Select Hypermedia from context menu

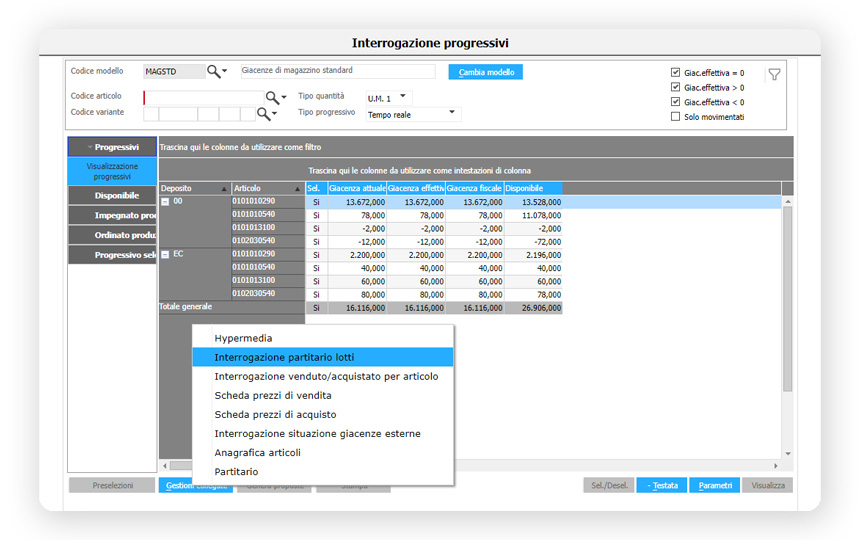pos(323,338)
